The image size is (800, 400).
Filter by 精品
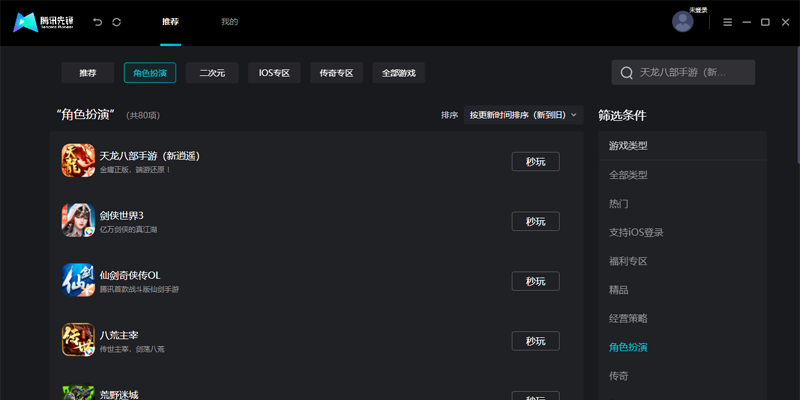[618, 290]
